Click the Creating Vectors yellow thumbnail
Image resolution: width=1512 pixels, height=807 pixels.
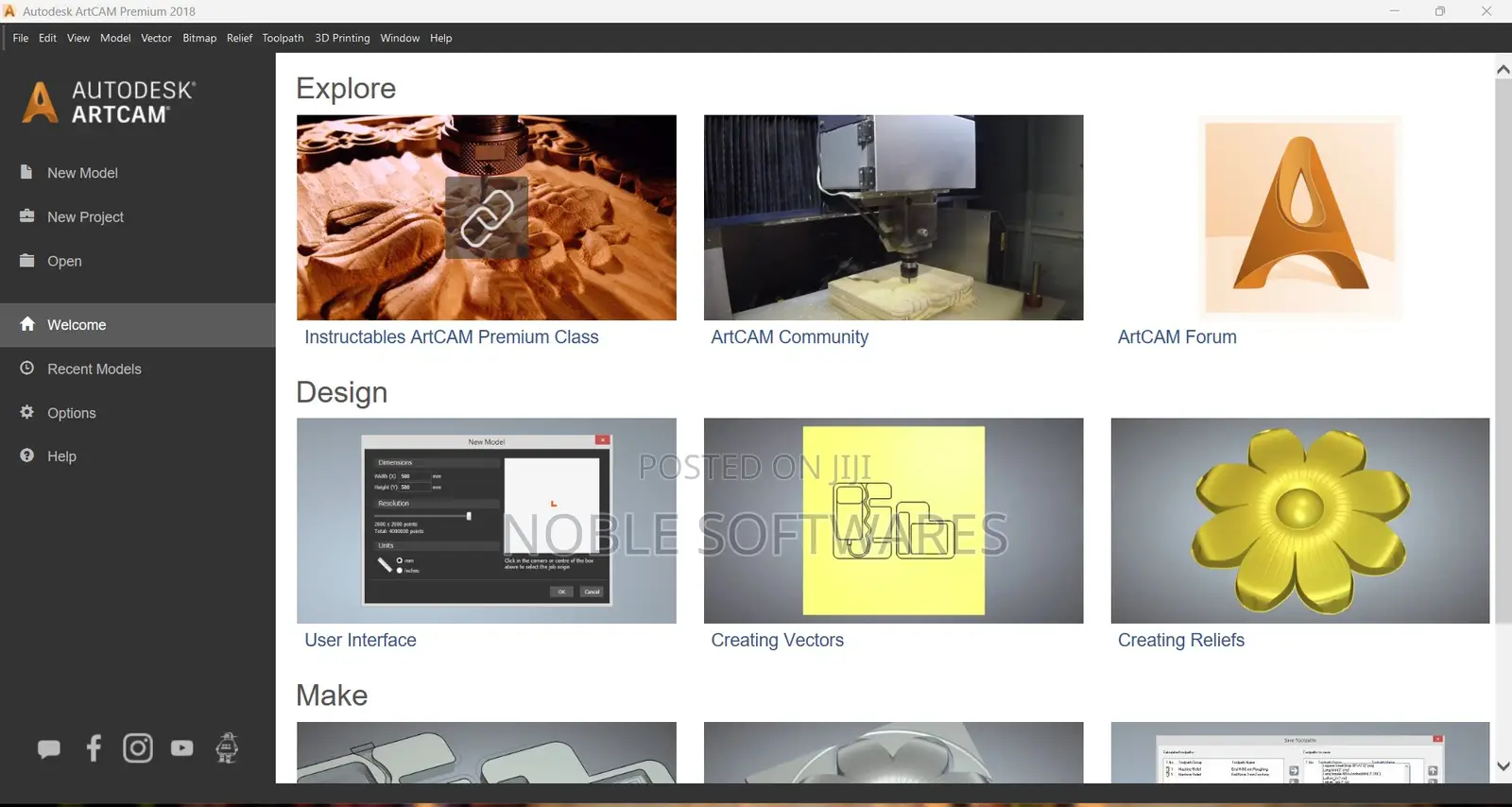point(893,521)
